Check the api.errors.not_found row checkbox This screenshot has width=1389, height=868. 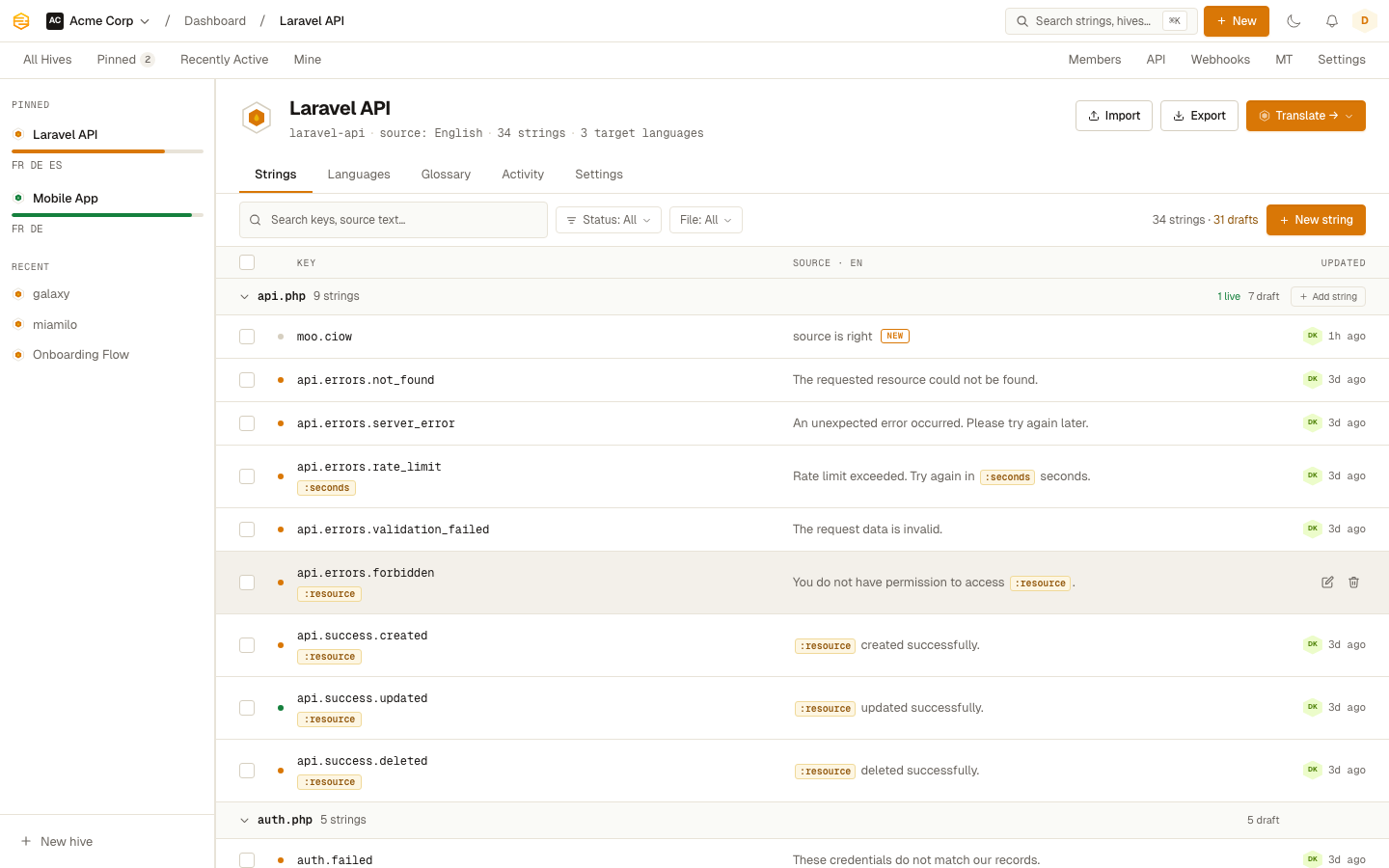pyautogui.click(x=247, y=380)
